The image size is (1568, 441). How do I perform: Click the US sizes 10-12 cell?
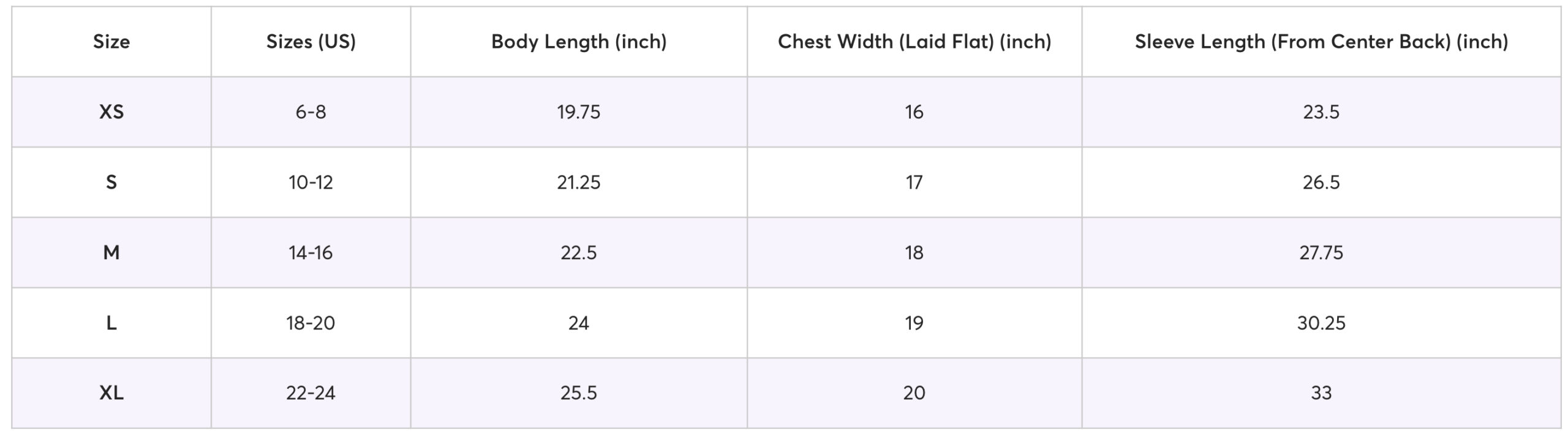pos(311,183)
